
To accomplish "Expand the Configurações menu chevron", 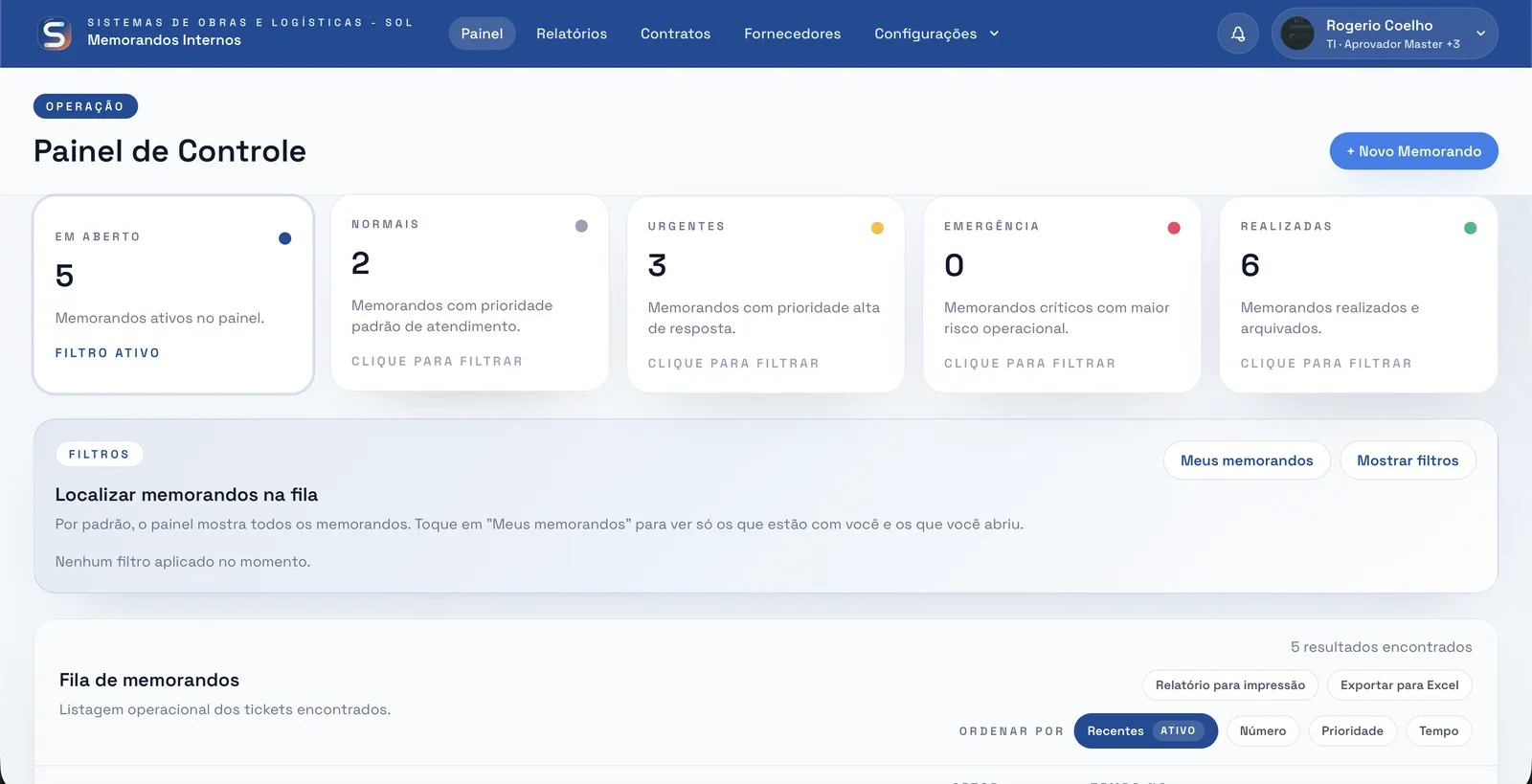I will (994, 34).
